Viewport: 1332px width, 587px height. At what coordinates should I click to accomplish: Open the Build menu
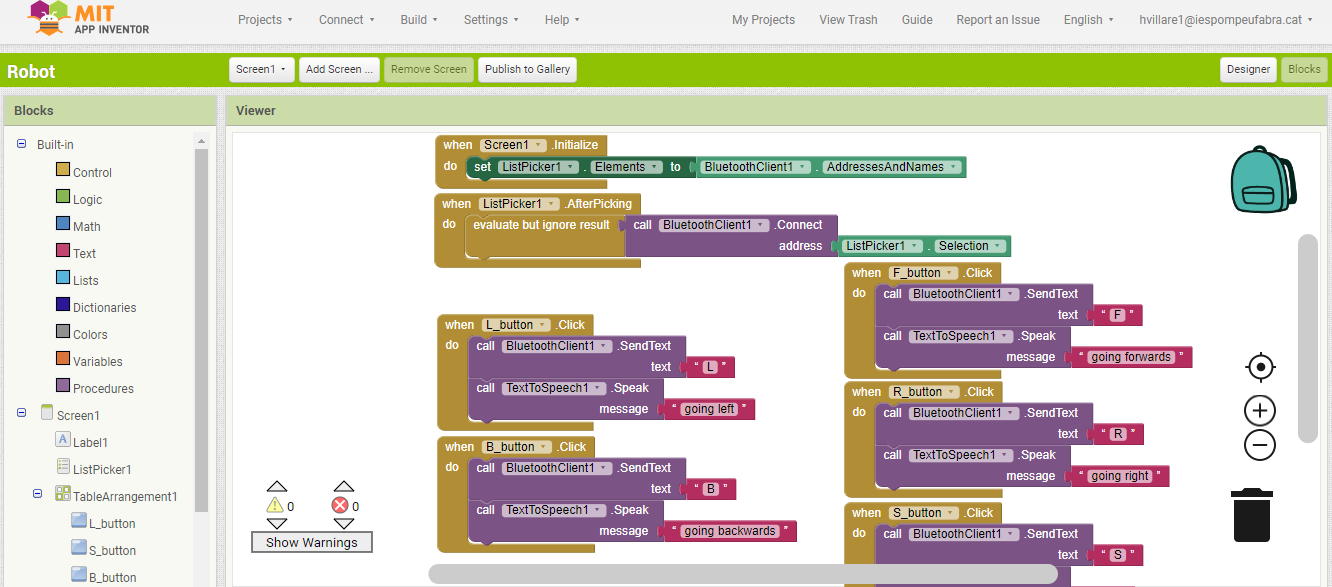tap(419, 19)
